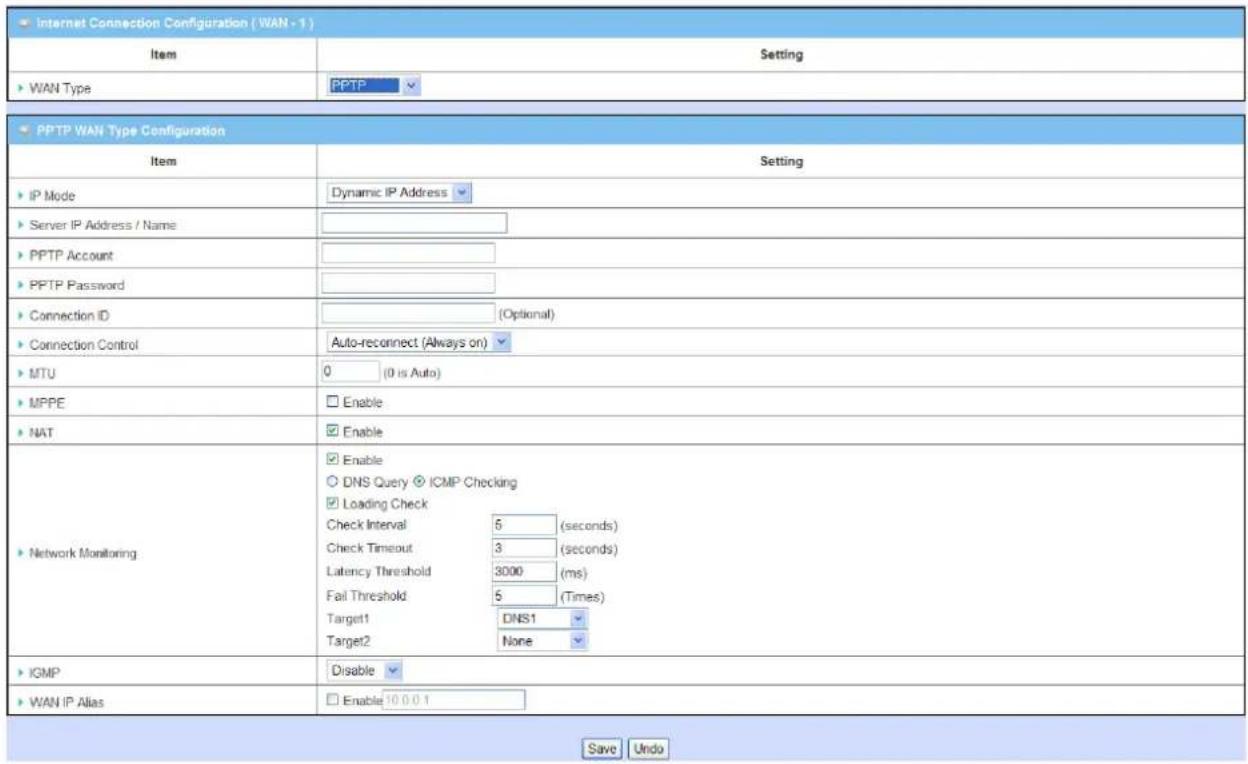1248x764 pixels.
Task: Select the ICMP Checking radio button
Action: pos(419,482)
